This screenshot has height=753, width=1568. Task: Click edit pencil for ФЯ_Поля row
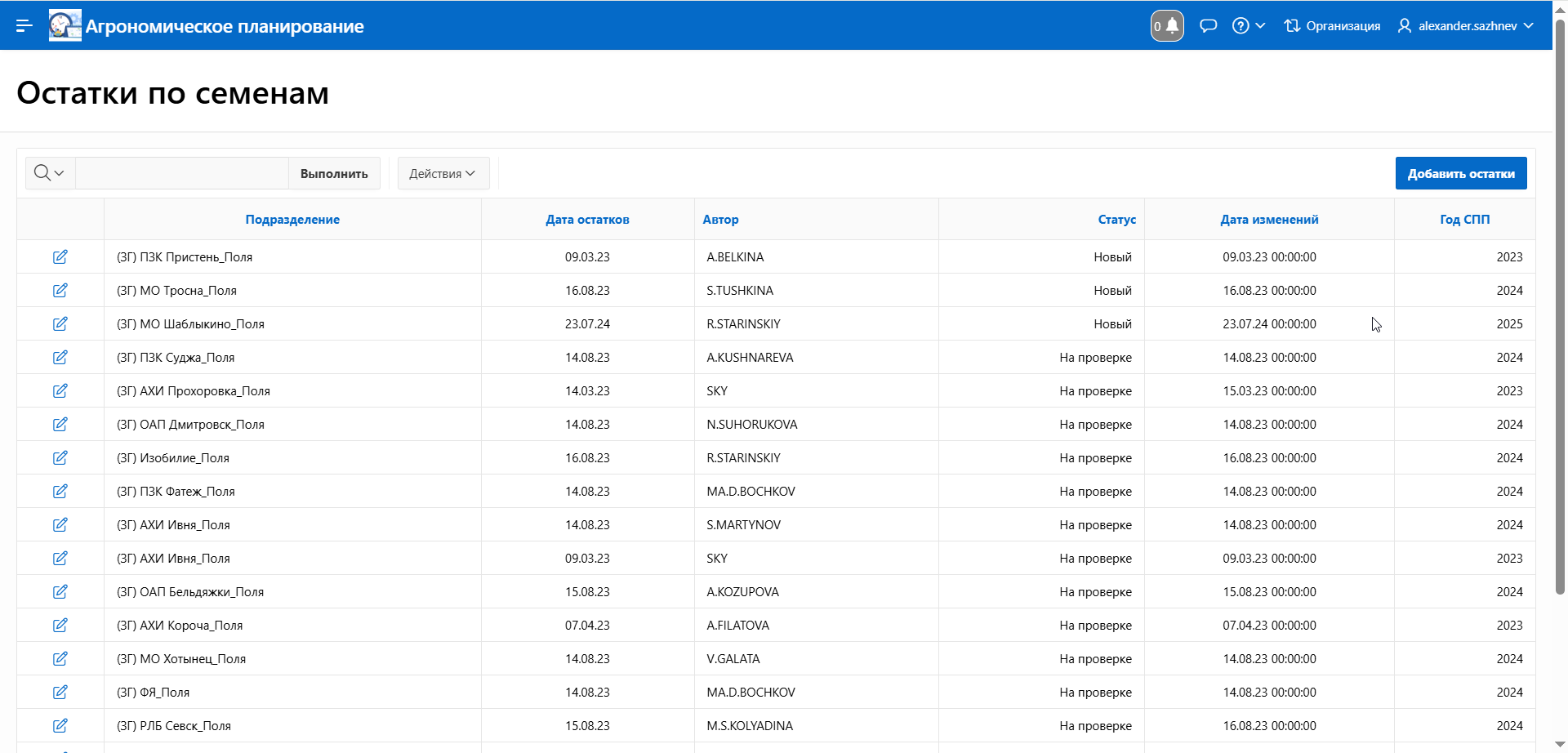(60, 693)
